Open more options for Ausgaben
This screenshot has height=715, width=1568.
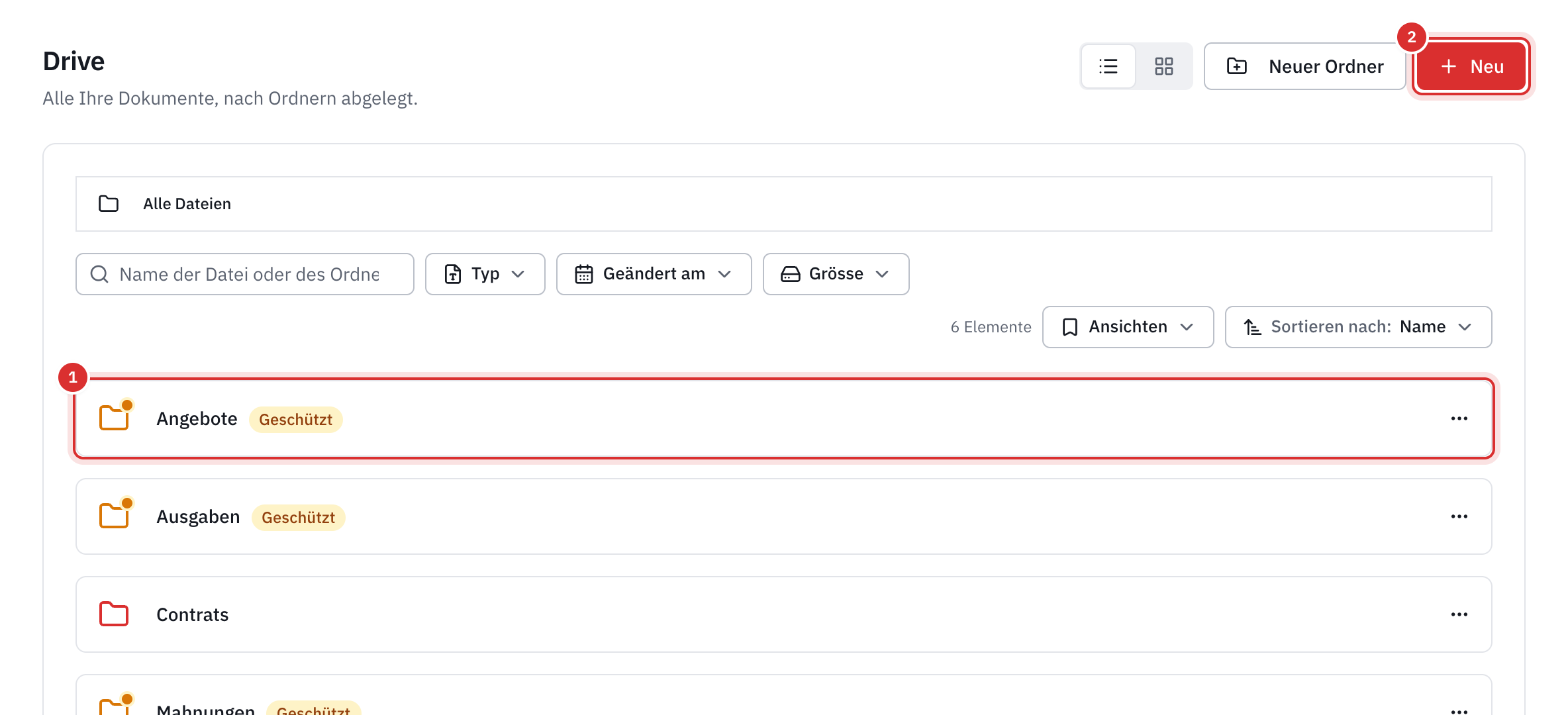(1459, 516)
